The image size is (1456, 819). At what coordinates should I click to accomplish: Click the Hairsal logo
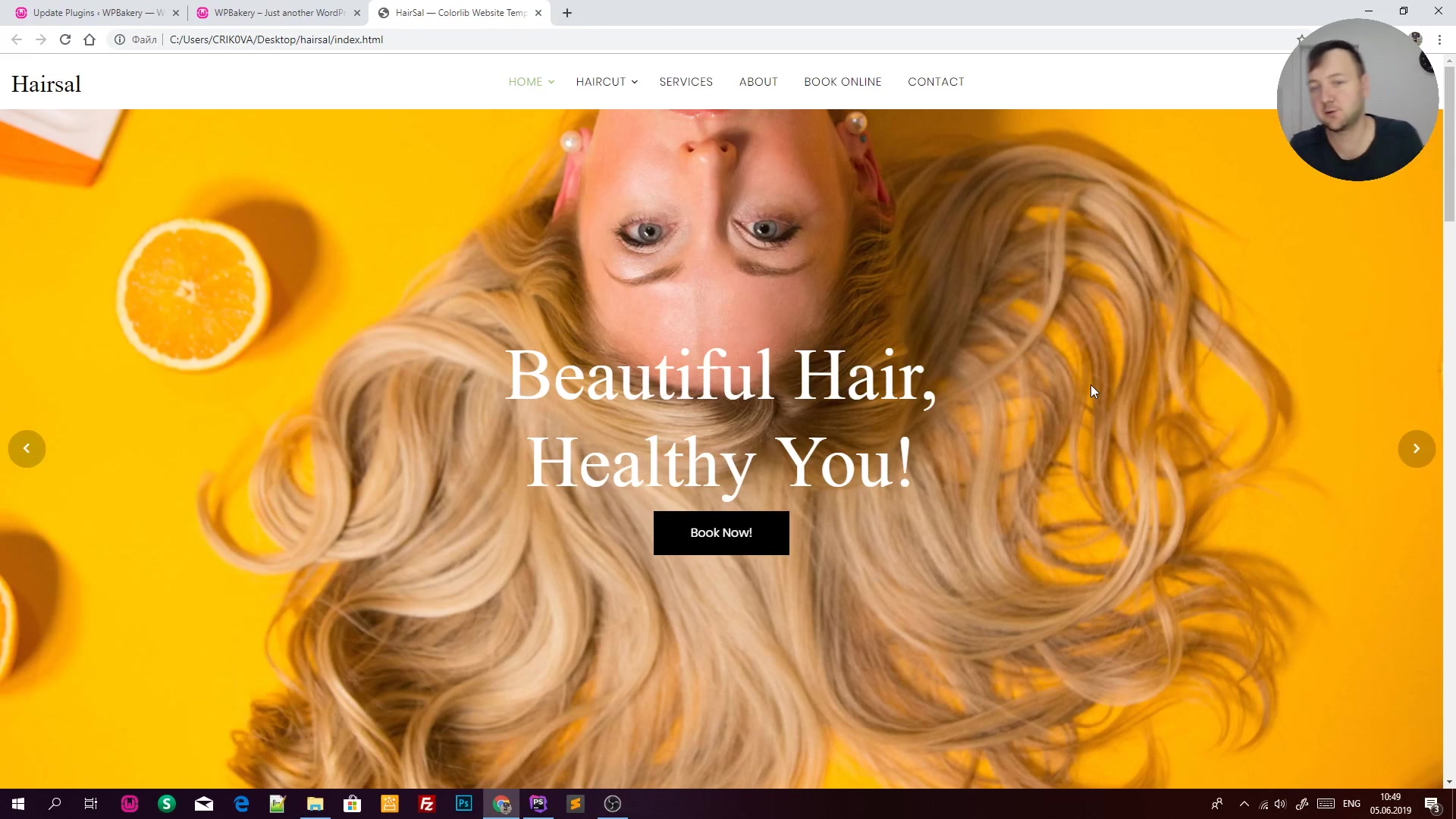point(46,84)
